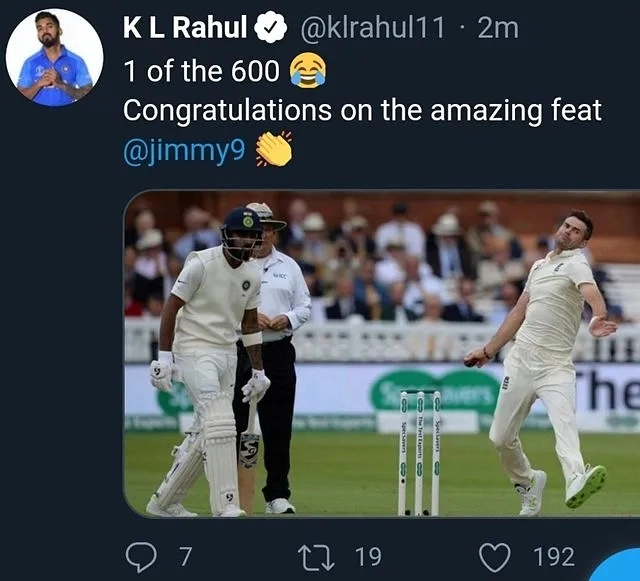Like the tweet with the heart icon
640x581 pixels.
point(496,556)
